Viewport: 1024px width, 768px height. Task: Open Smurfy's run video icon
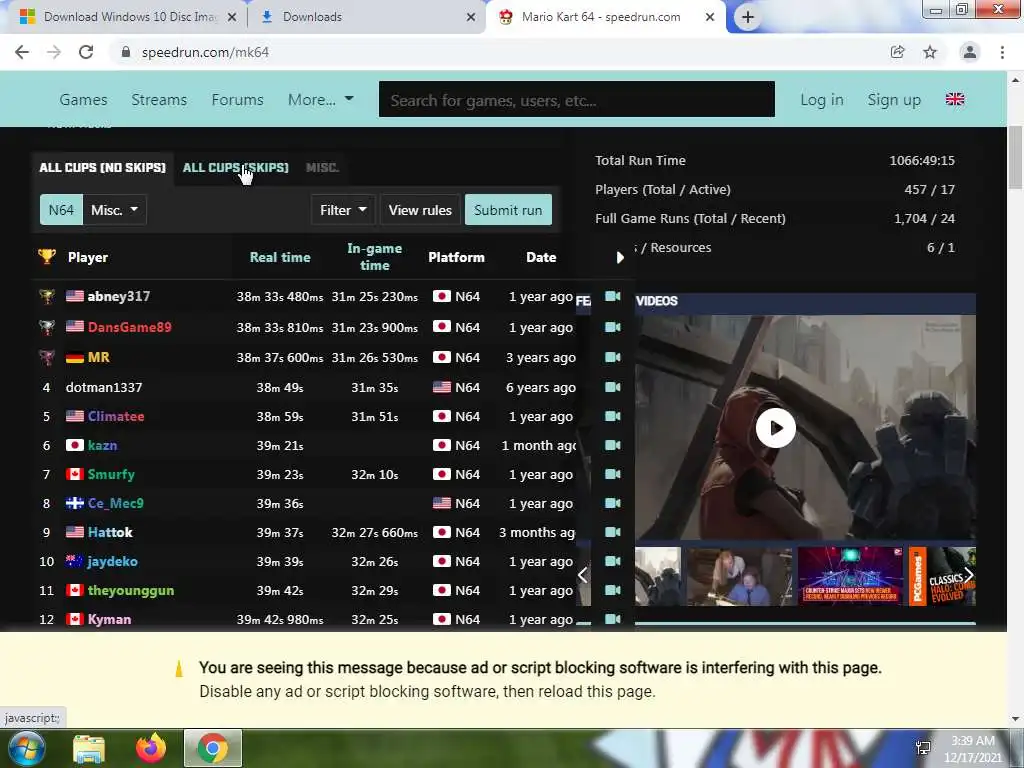pyautogui.click(x=613, y=474)
